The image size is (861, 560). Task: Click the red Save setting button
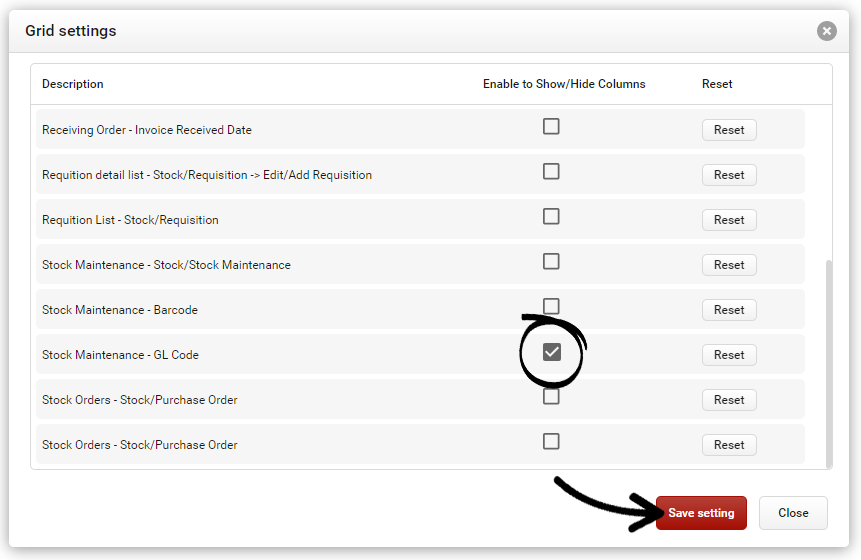click(x=701, y=513)
